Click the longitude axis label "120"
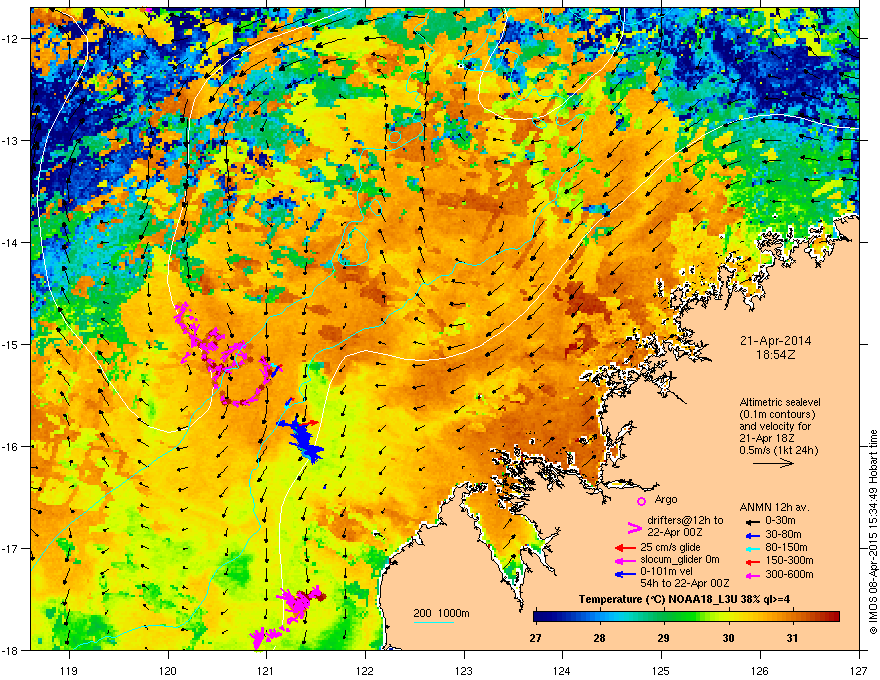This screenshot has width=880, height=680. click(x=168, y=670)
